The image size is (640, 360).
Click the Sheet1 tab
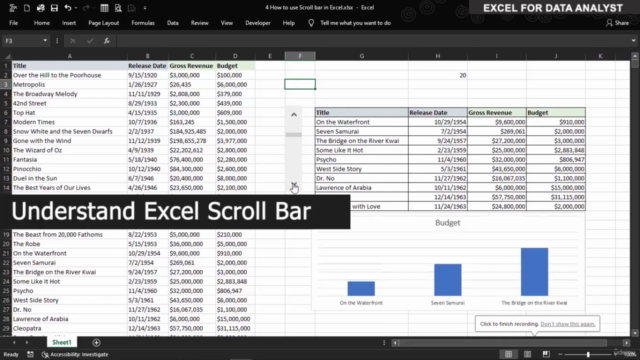62,342
